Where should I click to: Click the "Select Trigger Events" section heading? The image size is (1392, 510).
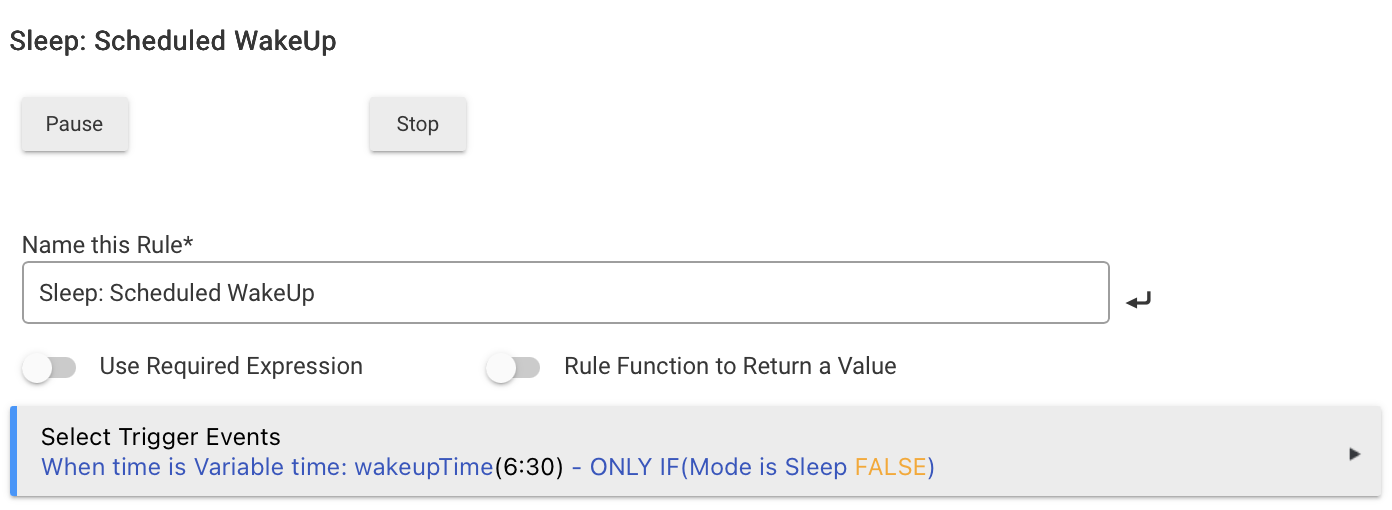point(161,437)
